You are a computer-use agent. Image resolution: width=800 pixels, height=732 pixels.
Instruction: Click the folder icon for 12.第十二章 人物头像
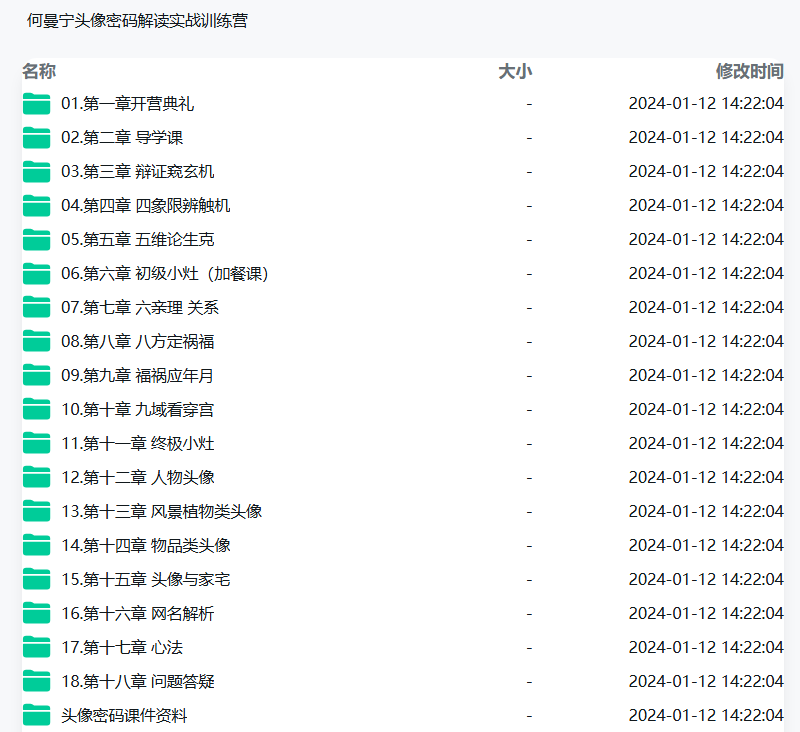[x=36, y=477]
